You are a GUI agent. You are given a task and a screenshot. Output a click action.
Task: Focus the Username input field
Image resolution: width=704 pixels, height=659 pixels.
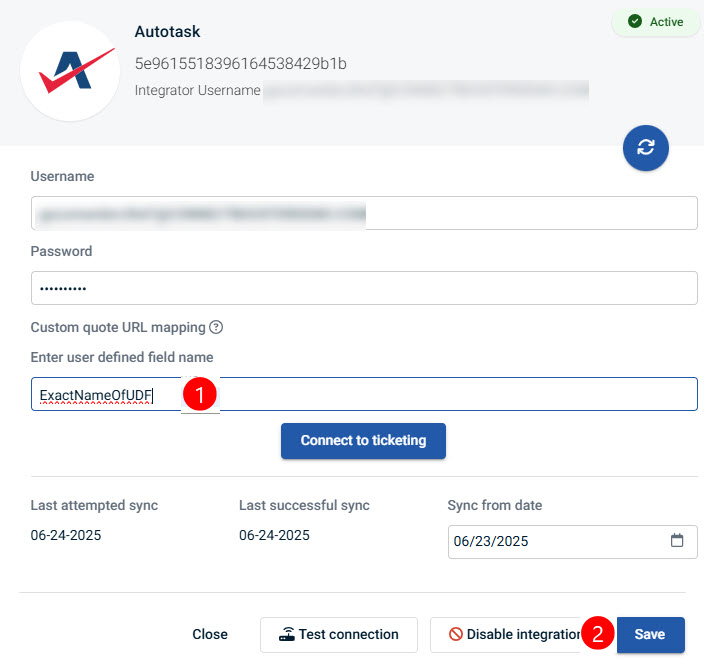[364, 213]
